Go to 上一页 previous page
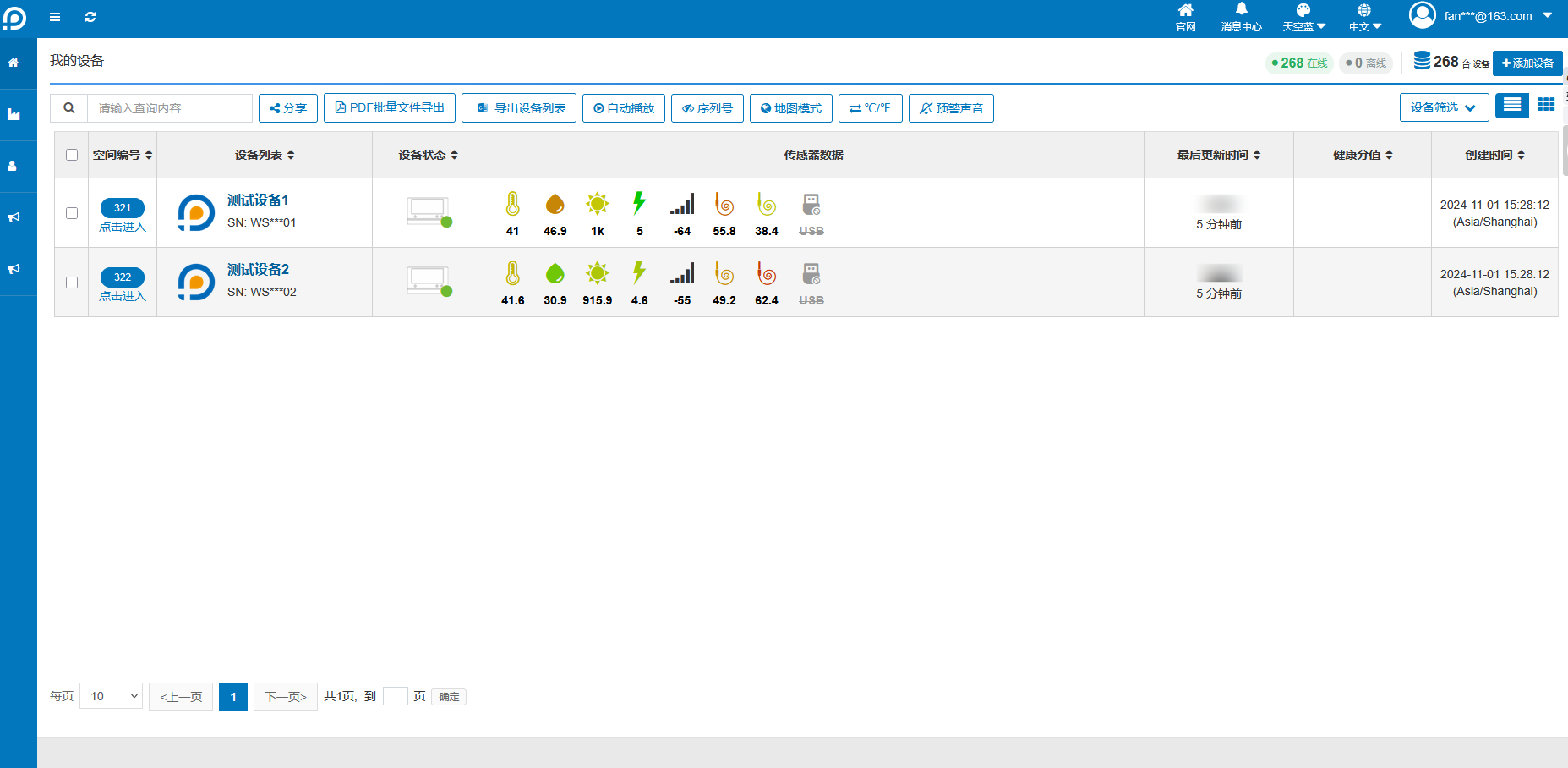1568x768 pixels. click(181, 697)
